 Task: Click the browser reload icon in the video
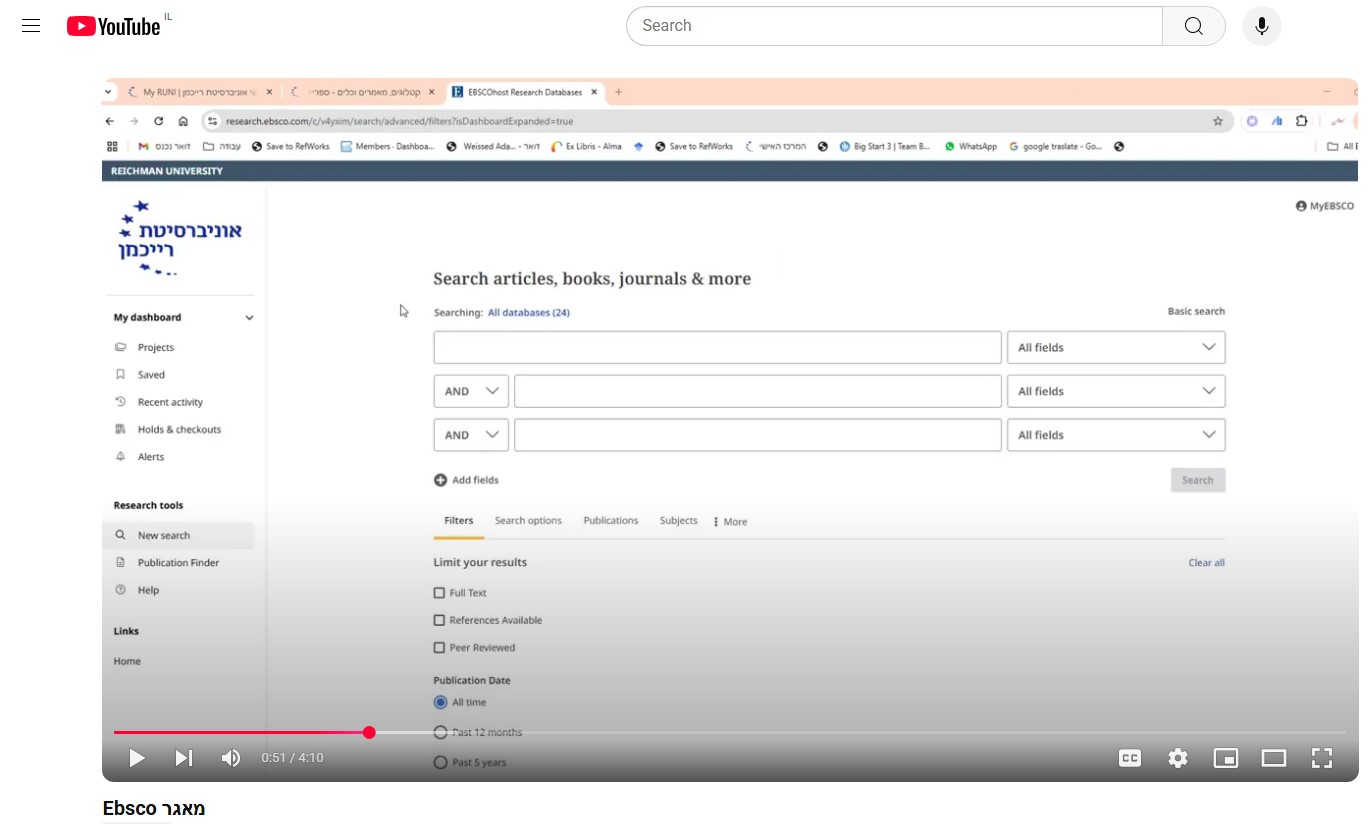tap(158, 121)
